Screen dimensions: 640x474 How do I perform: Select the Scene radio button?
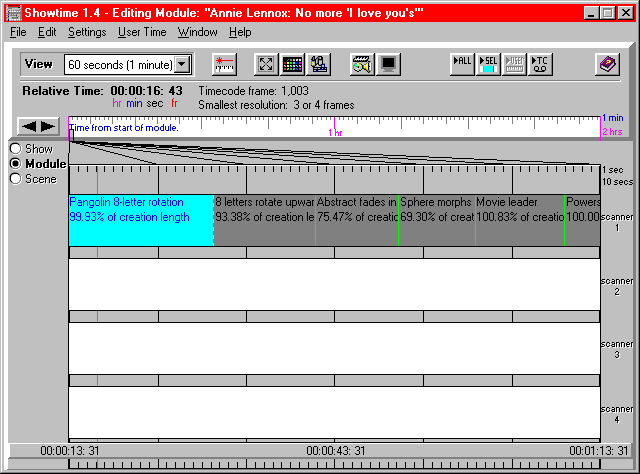click(x=16, y=179)
